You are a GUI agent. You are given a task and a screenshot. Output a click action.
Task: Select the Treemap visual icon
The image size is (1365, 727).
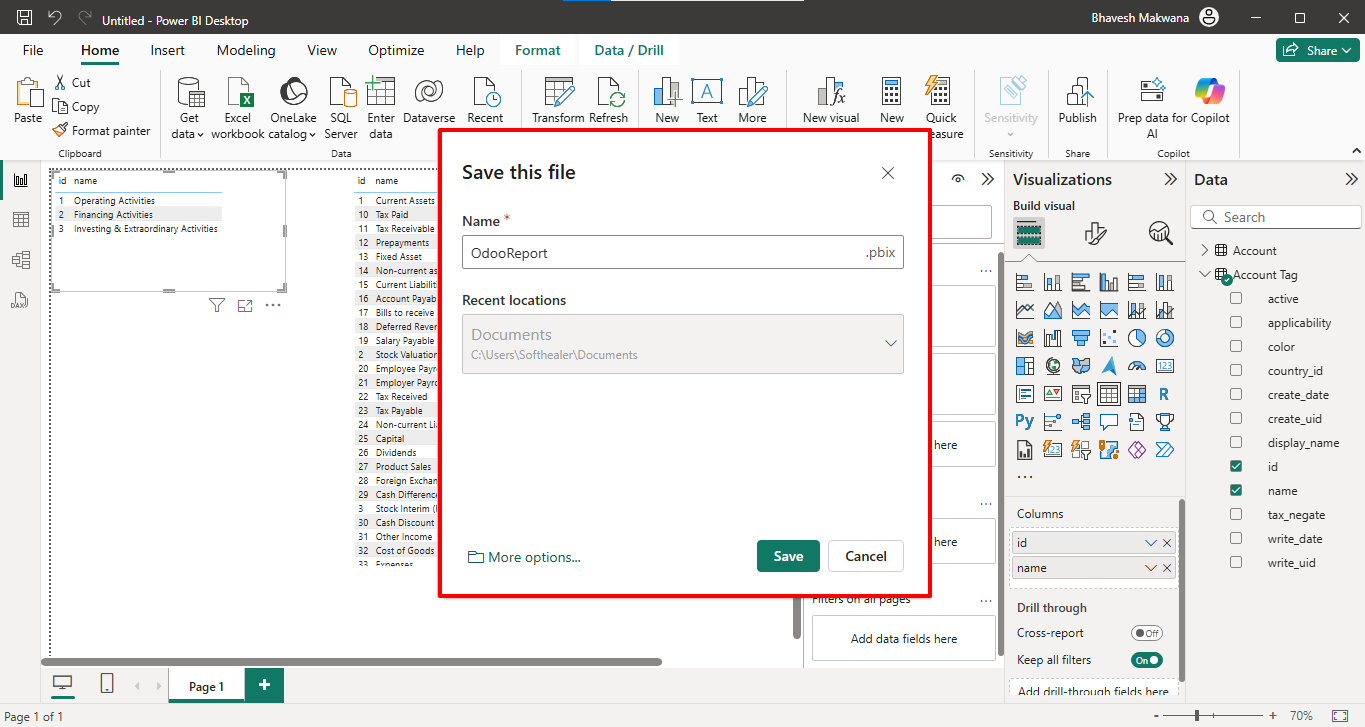(x=1024, y=366)
